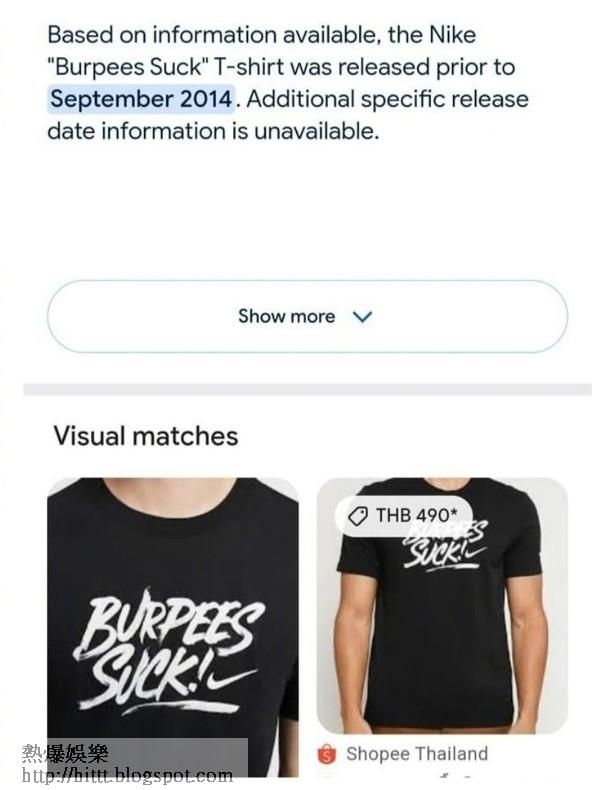This screenshot has height=790, width=608.
Task: Click the 熱爆娛樂 watermark text
Action: [x=65, y=753]
